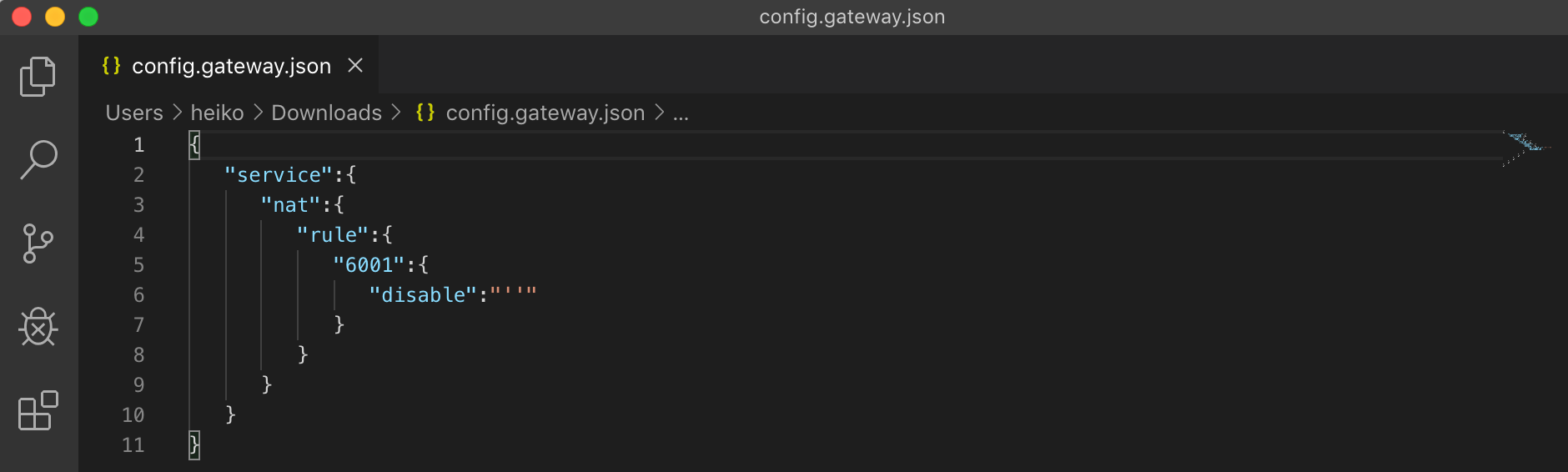
Task: Expand the breadcrumb ellipsis symbol list
Action: [681, 113]
